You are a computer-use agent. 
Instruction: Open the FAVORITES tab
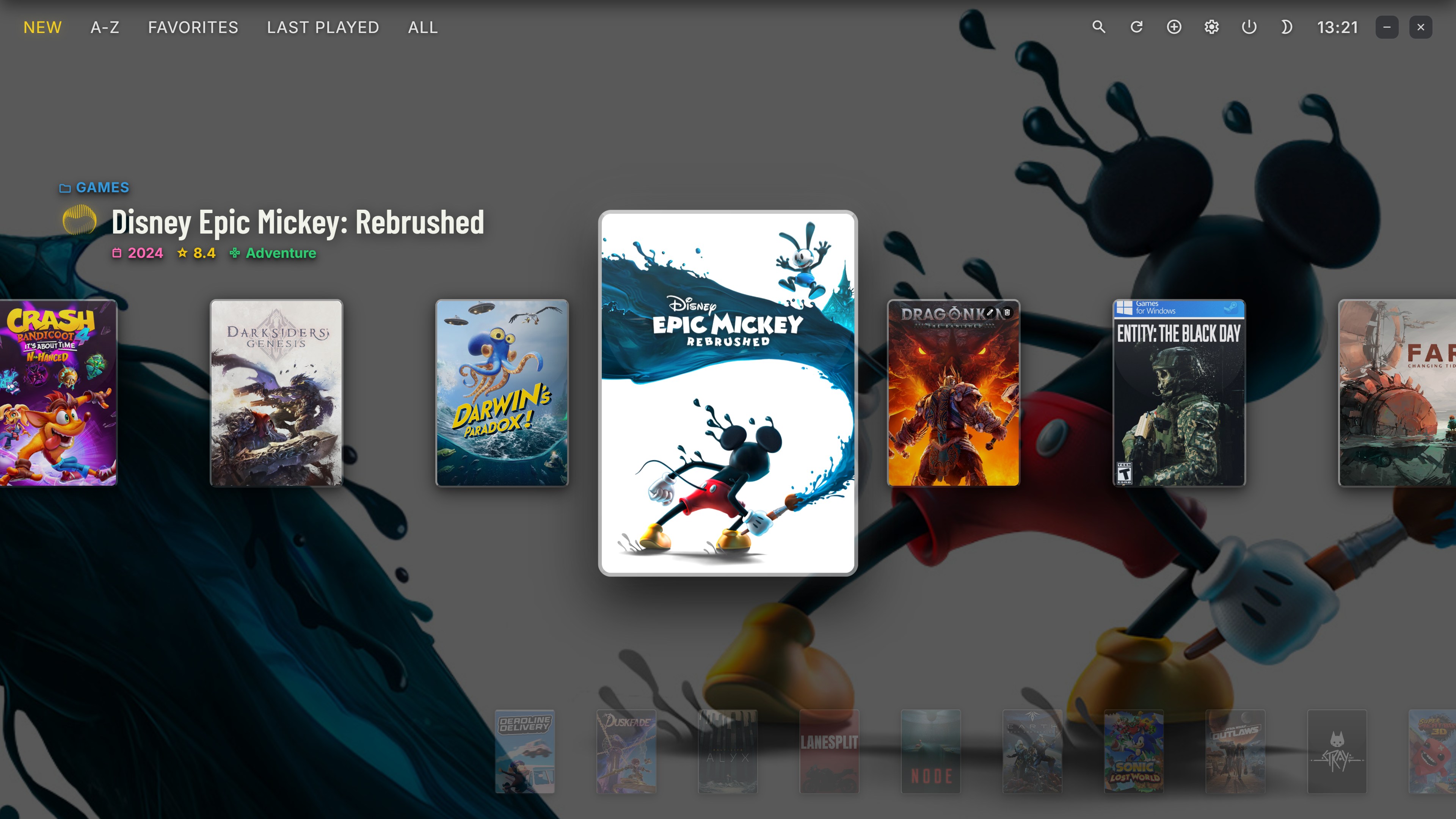coord(193,27)
